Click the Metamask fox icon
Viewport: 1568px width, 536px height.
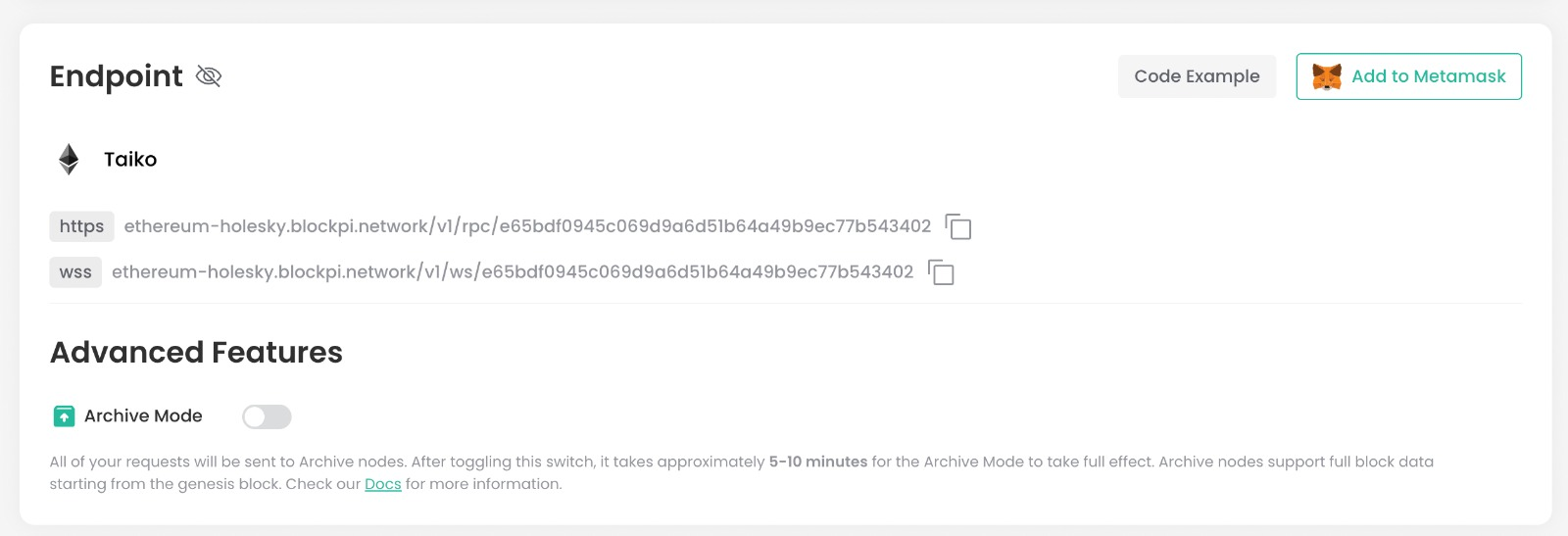1327,76
